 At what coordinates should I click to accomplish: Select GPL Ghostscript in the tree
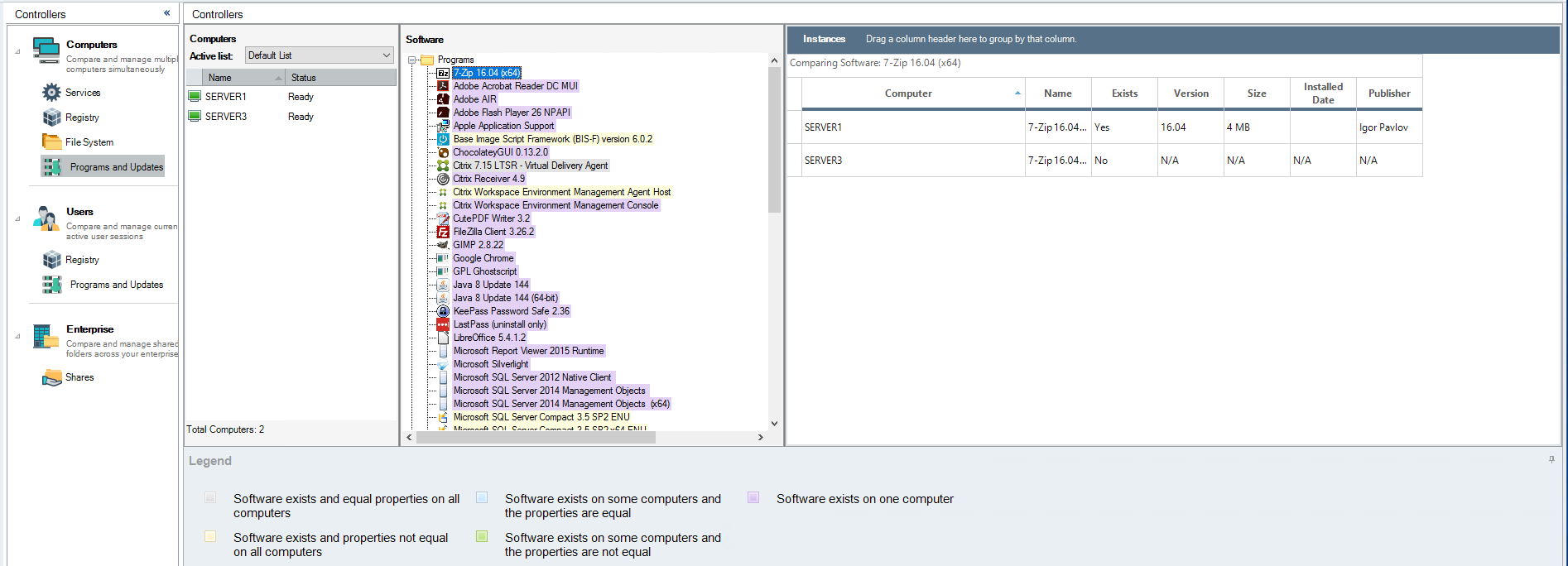click(x=485, y=271)
